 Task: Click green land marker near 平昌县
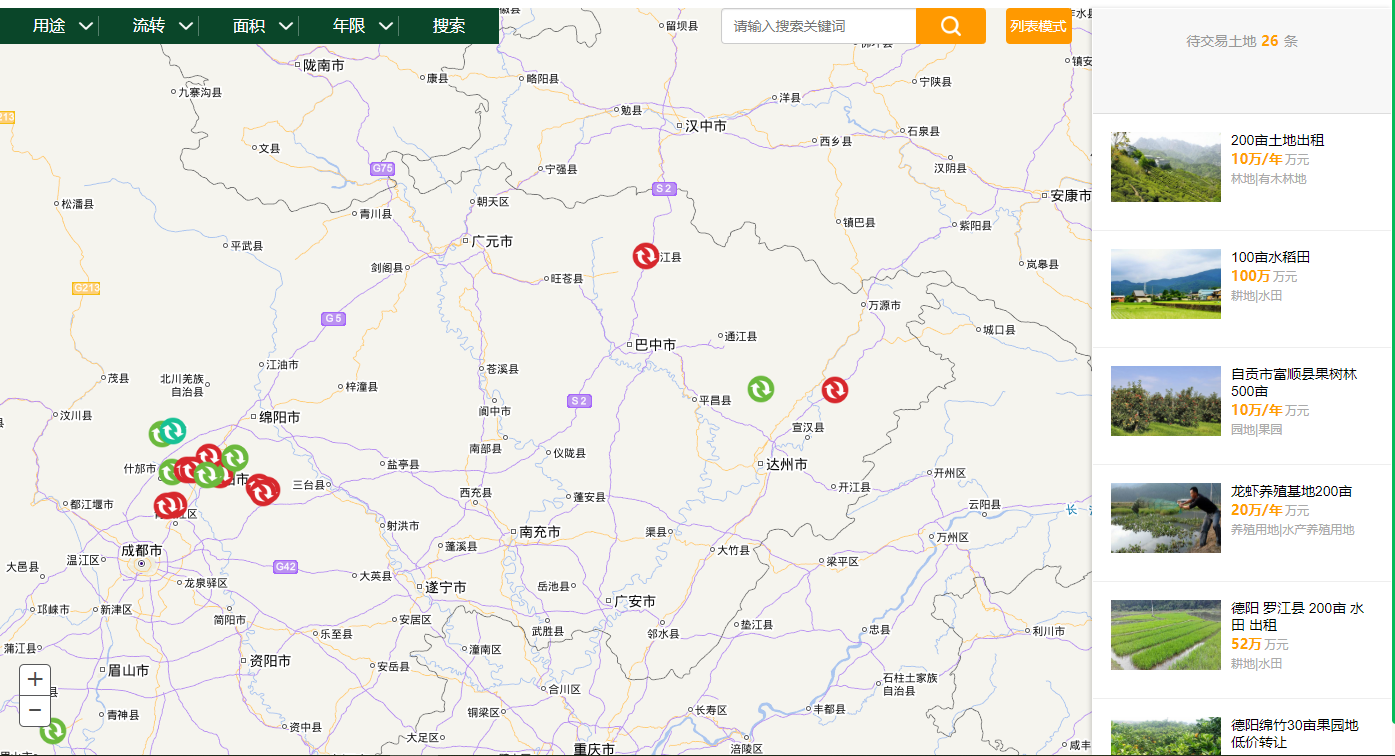click(x=761, y=388)
